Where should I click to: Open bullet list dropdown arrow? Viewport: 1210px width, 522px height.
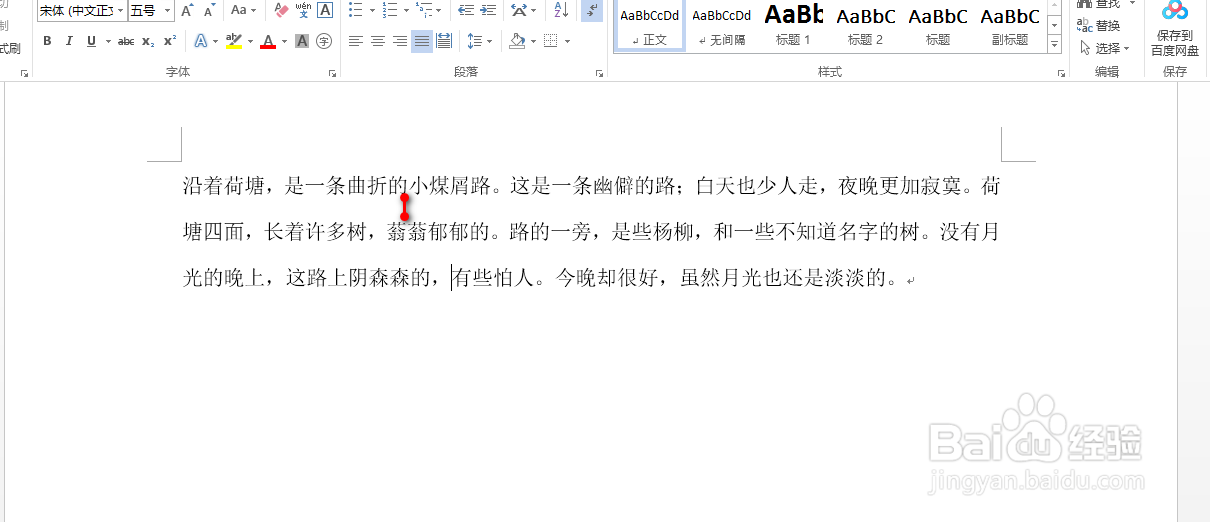point(372,11)
